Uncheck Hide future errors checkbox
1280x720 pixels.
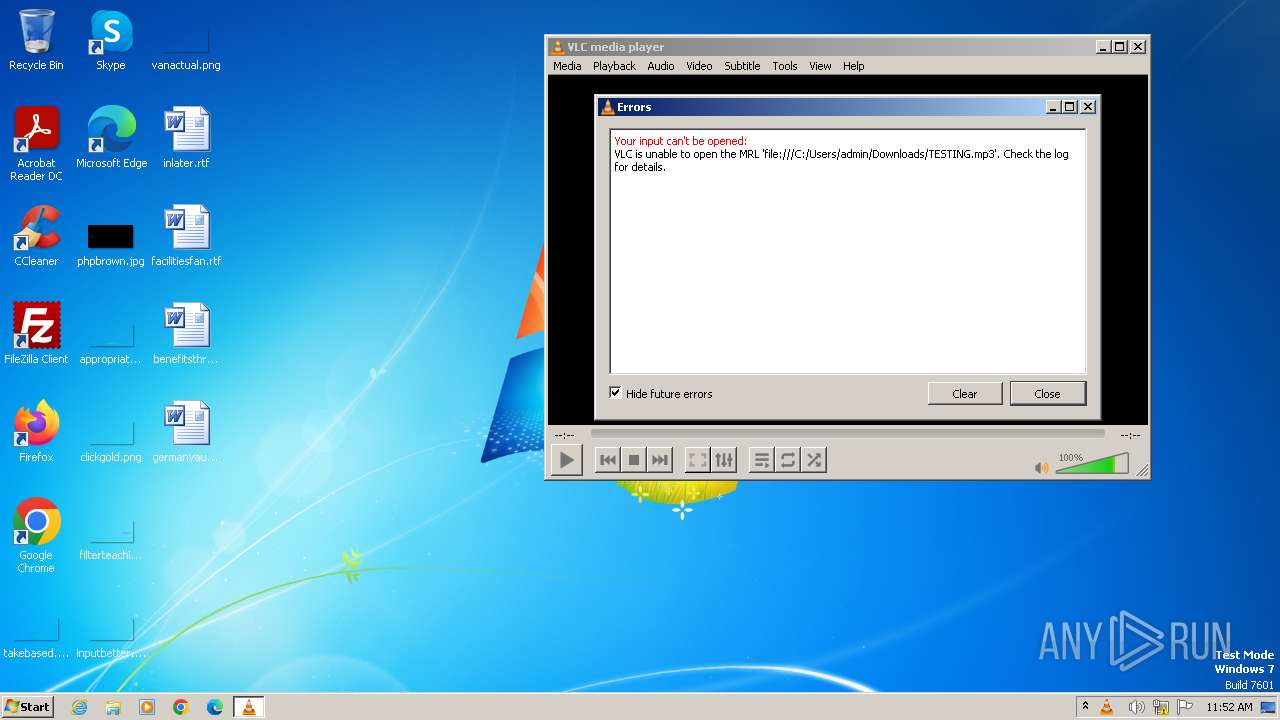coord(616,393)
